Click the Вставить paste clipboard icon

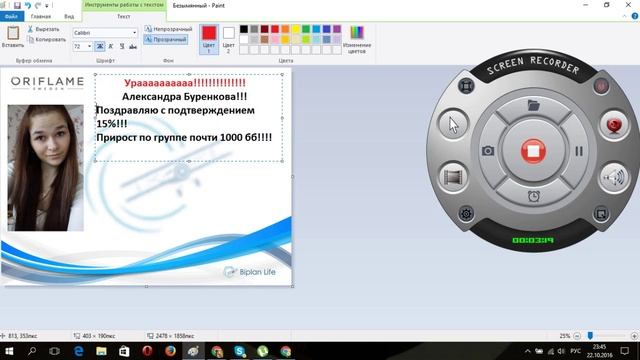tap(13, 33)
